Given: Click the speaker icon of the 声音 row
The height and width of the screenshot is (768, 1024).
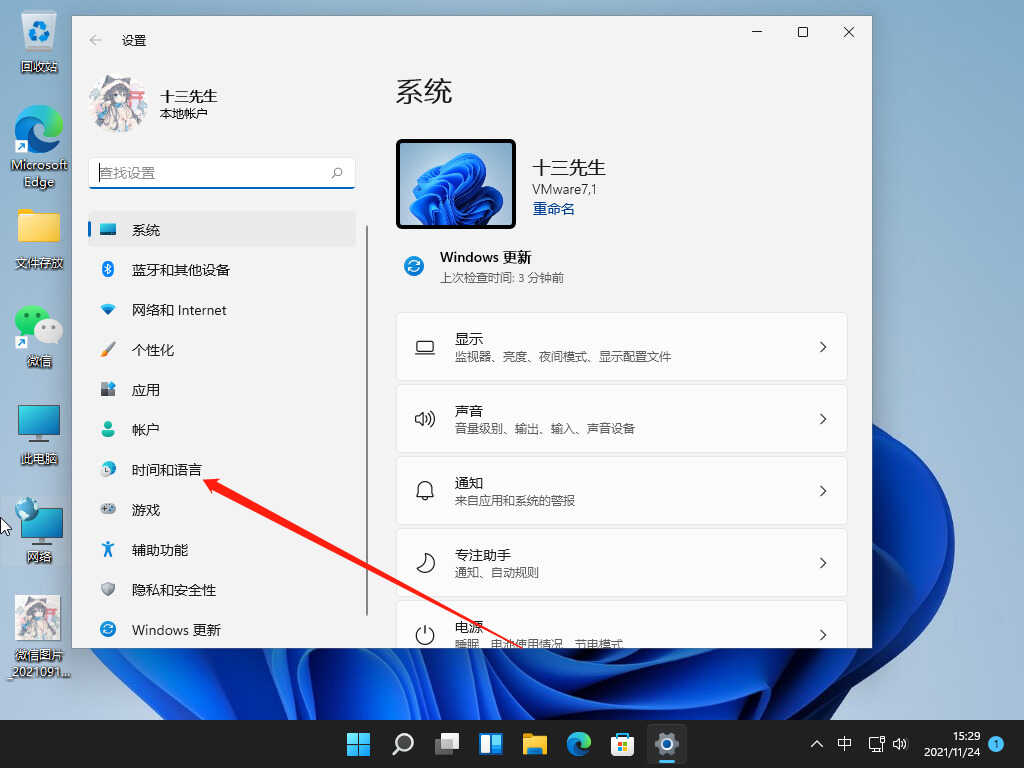Looking at the screenshot, I should [425, 419].
